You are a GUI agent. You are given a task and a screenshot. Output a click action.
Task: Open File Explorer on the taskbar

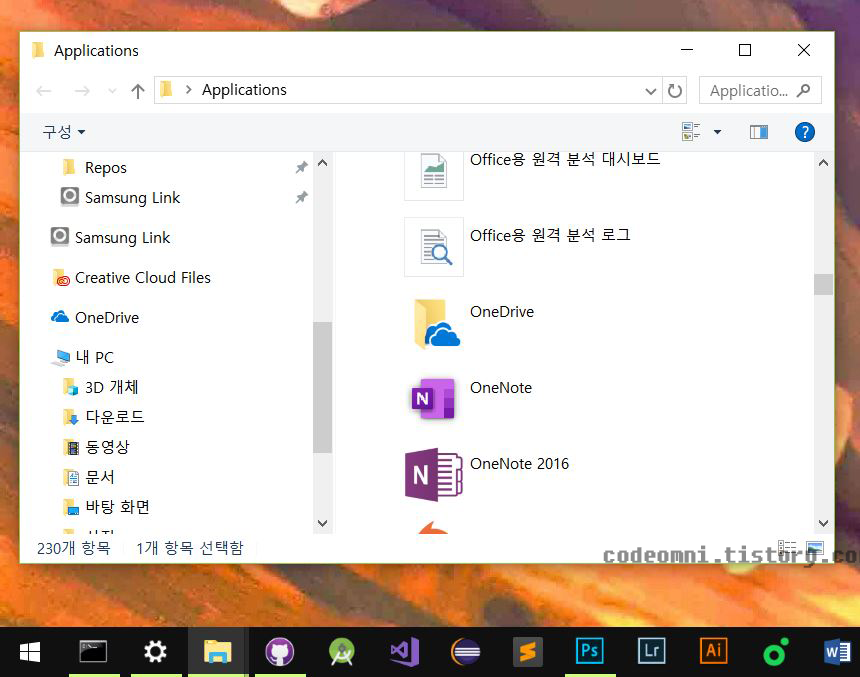218,652
